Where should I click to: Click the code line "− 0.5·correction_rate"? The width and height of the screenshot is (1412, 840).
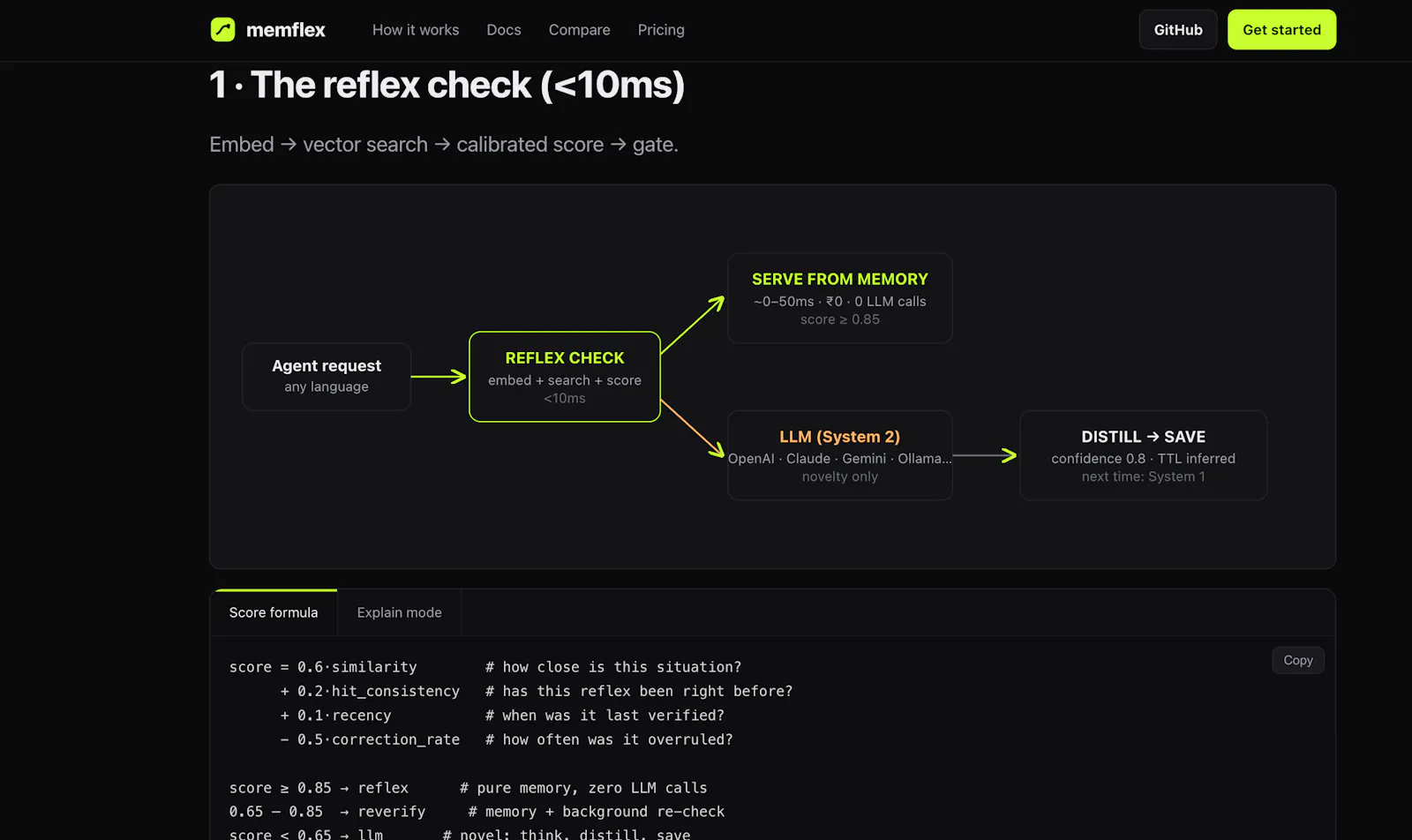coord(370,739)
